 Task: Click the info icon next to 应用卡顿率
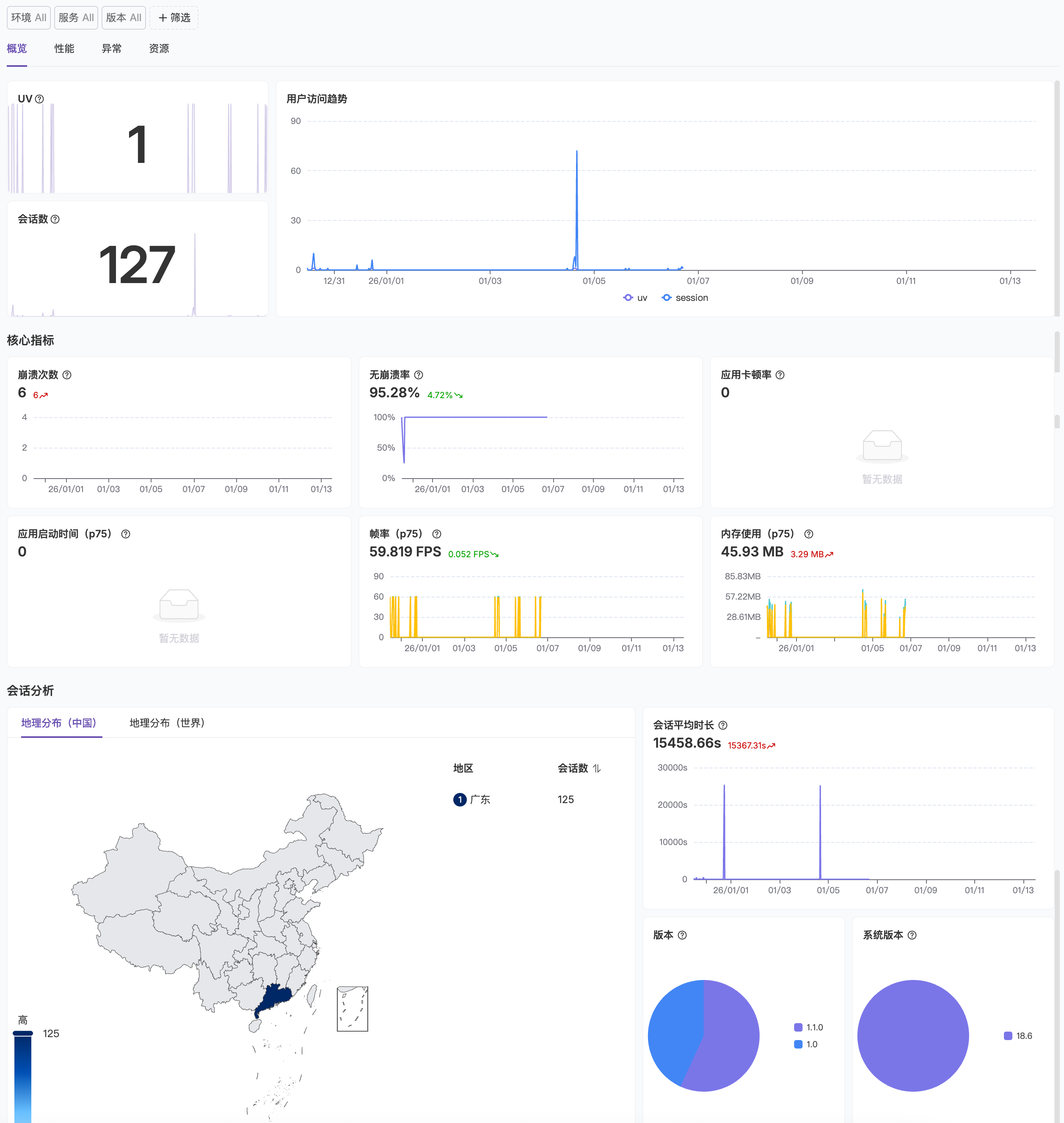pyautogui.click(x=780, y=375)
